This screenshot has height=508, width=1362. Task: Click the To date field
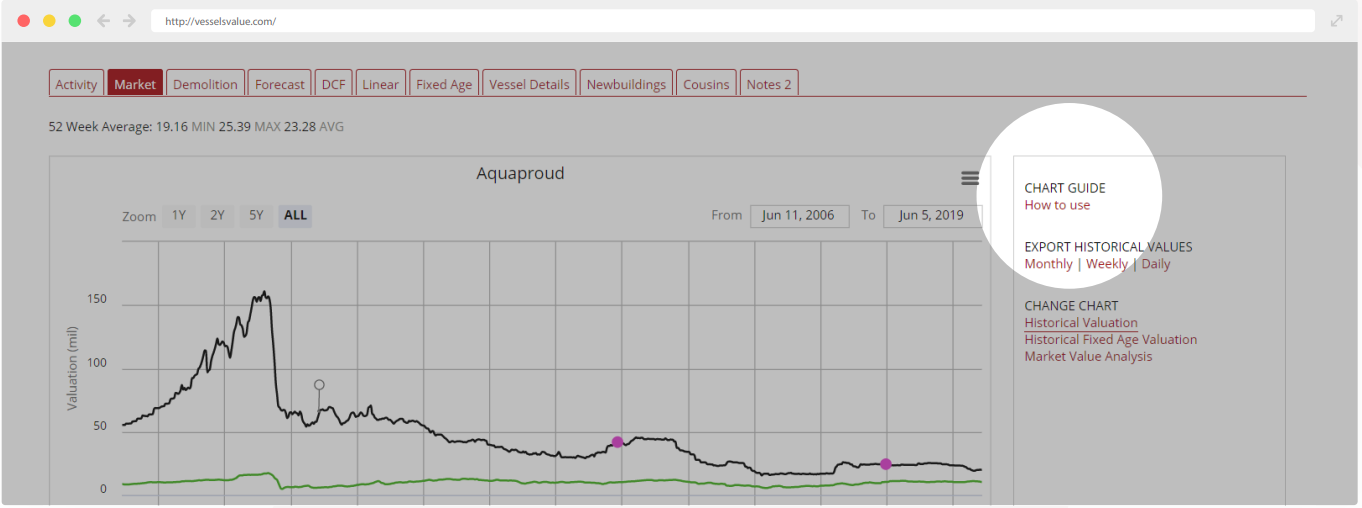(x=932, y=215)
